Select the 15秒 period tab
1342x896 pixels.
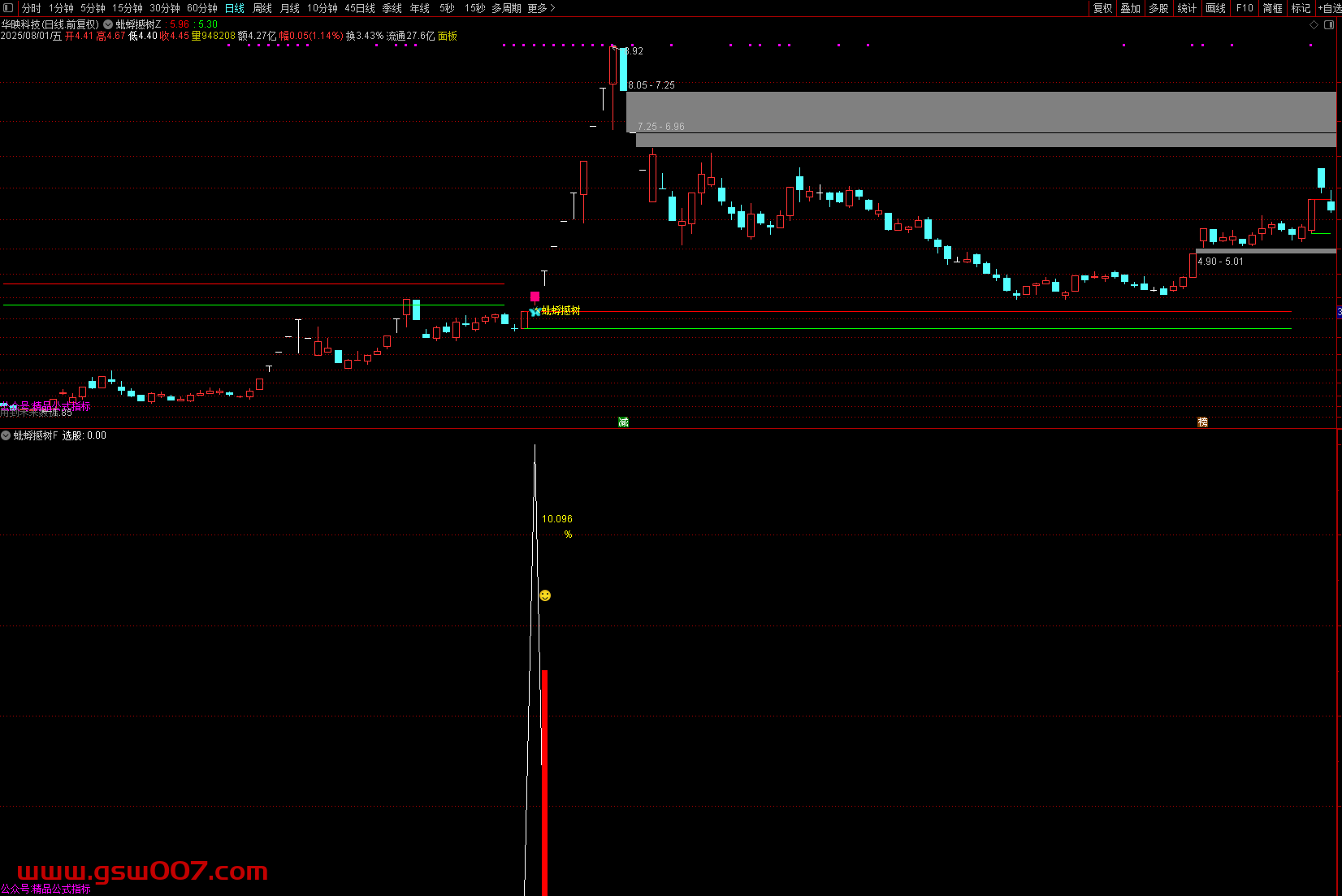(475, 8)
